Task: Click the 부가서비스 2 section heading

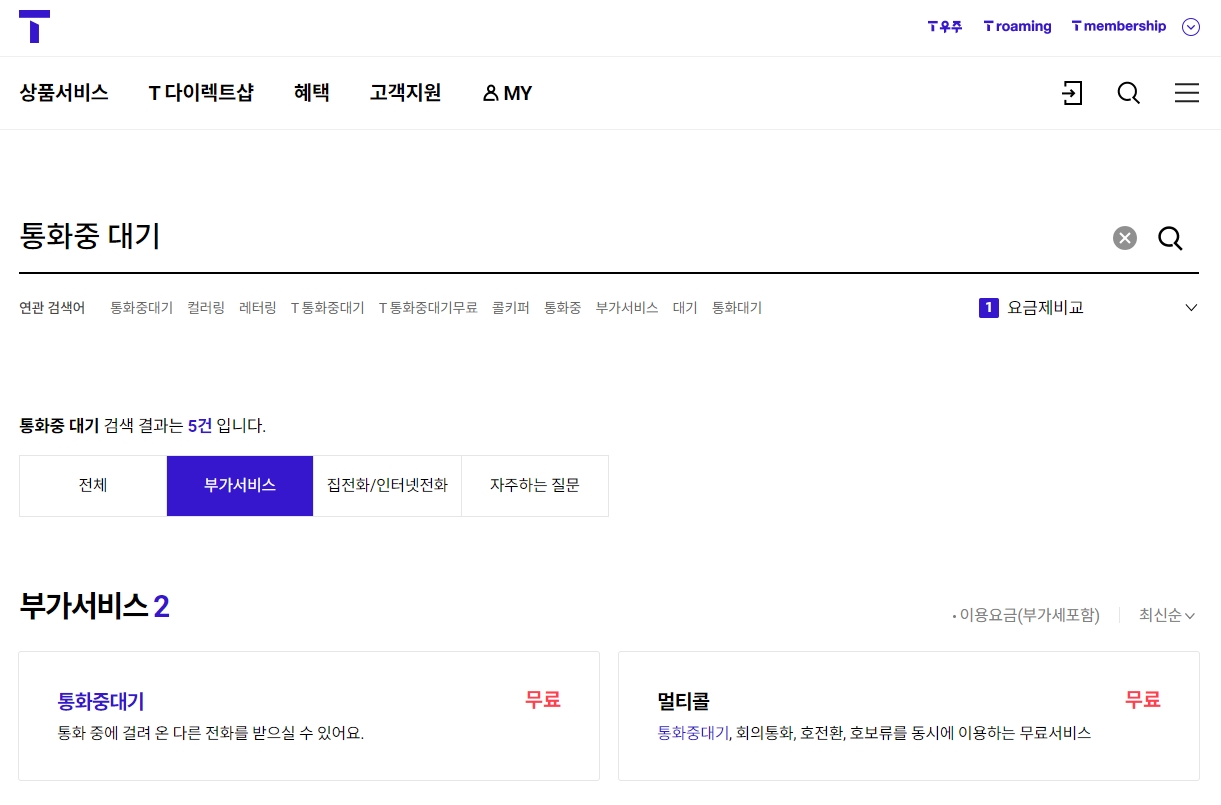Action: pos(94,606)
